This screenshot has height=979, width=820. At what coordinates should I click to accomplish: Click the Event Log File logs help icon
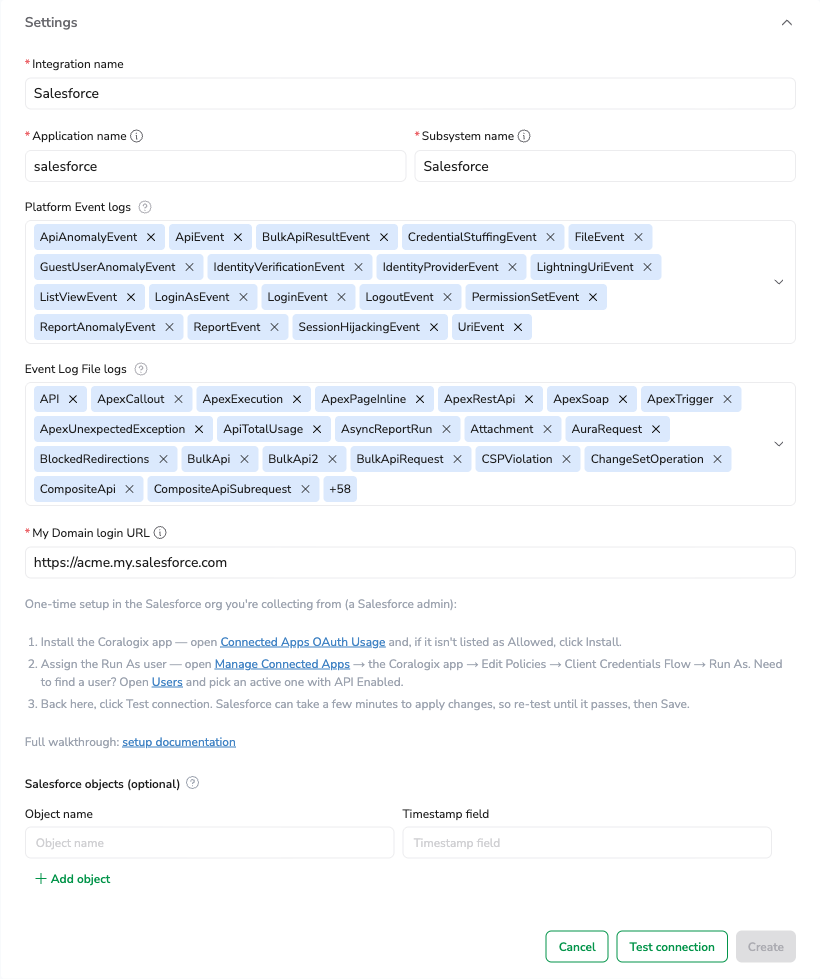[141, 369]
